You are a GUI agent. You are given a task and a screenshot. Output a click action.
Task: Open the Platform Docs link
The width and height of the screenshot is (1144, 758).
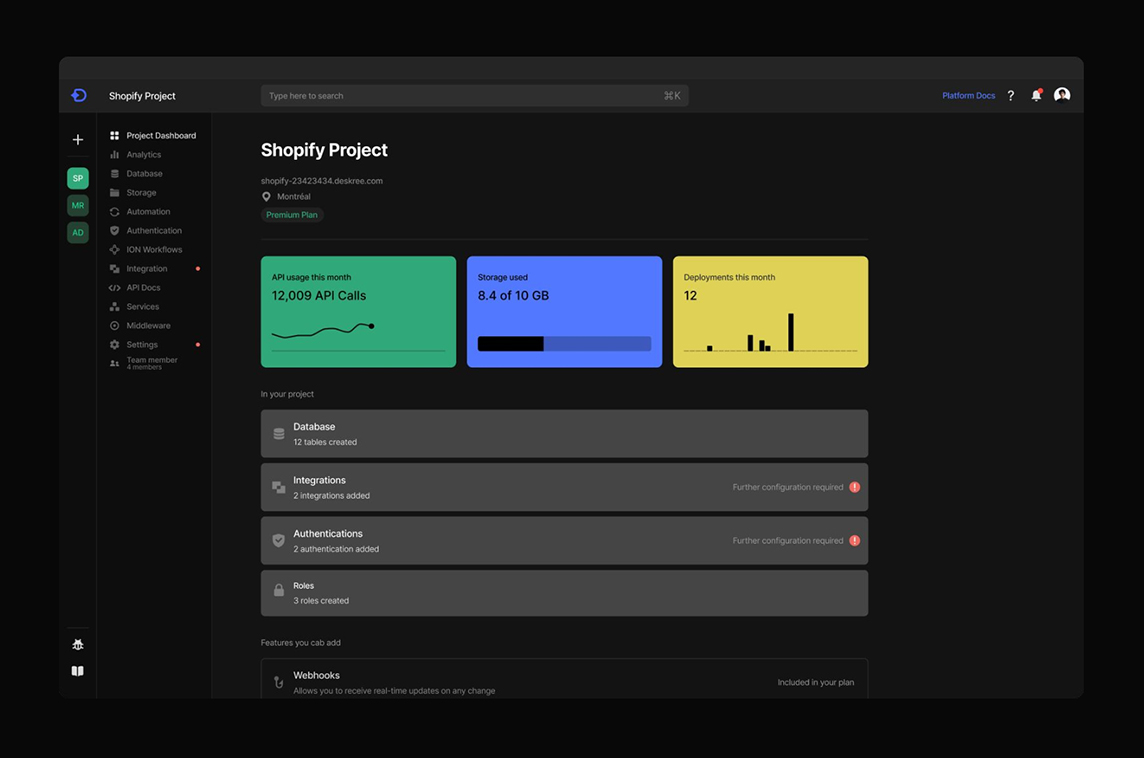(x=968, y=96)
